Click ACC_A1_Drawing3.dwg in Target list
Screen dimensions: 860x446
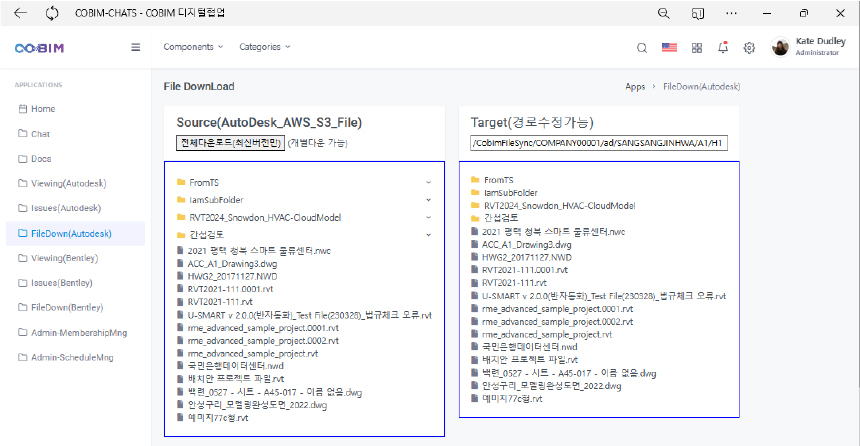click(x=527, y=245)
